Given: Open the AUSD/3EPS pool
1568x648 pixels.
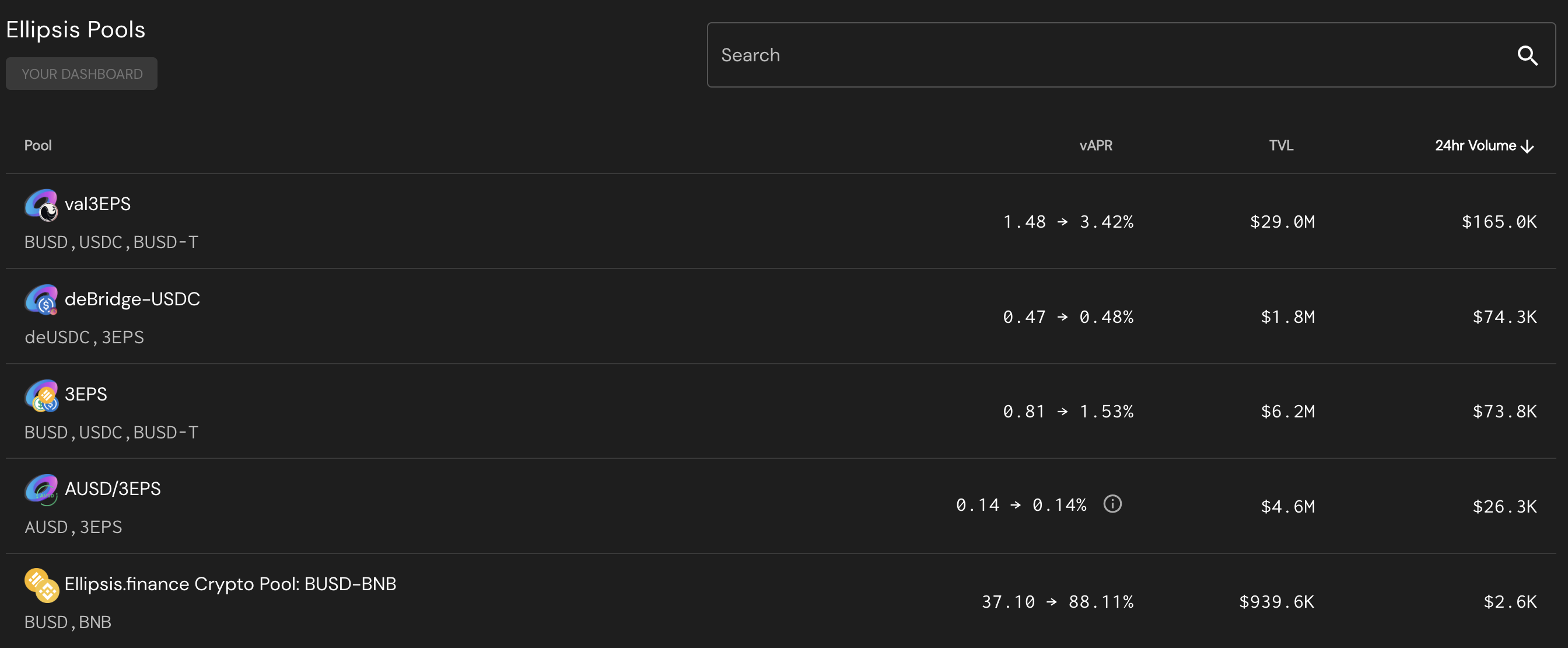Looking at the screenshot, I should [113, 489].
